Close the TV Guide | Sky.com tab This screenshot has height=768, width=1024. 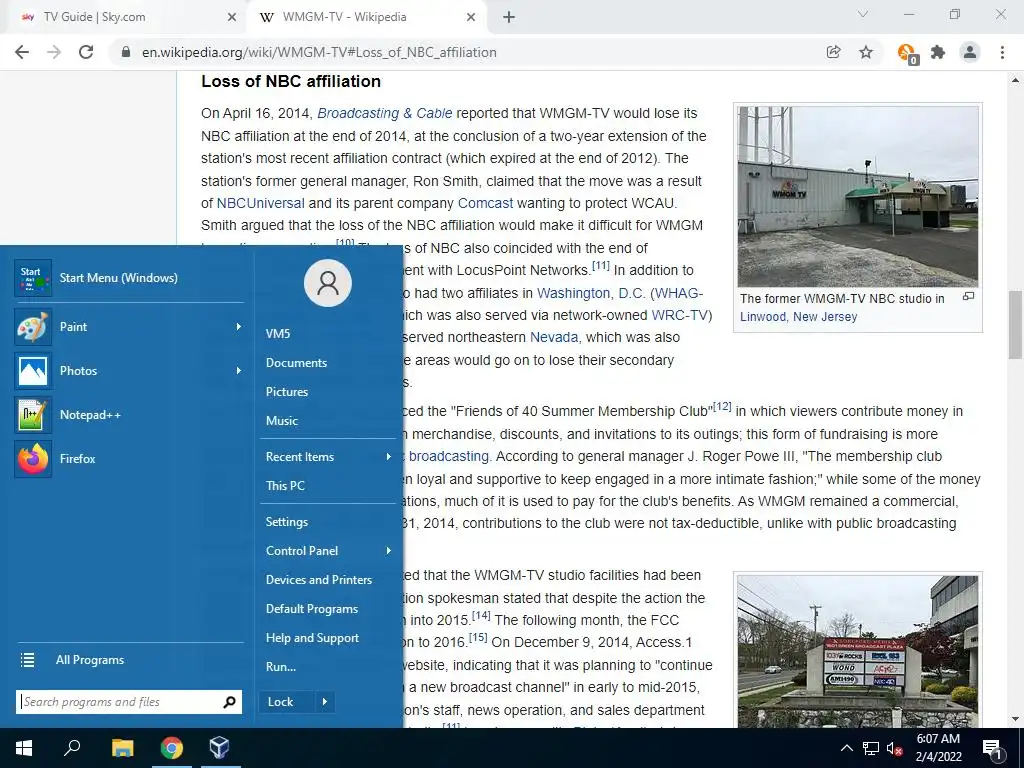pyautogui.click(x=232, y=17)
